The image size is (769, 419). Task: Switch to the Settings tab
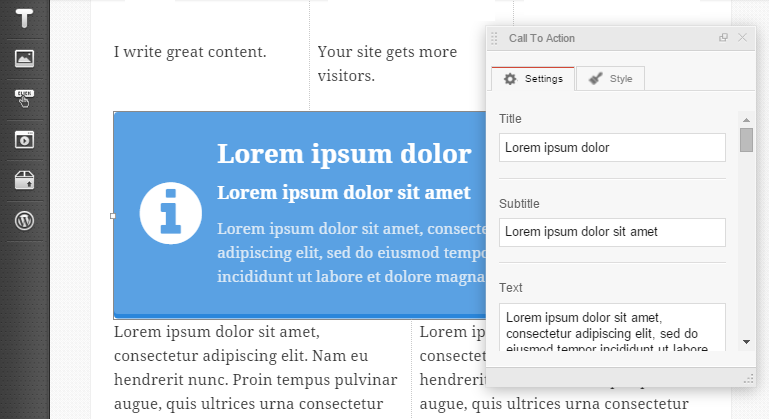click(533, 79)
